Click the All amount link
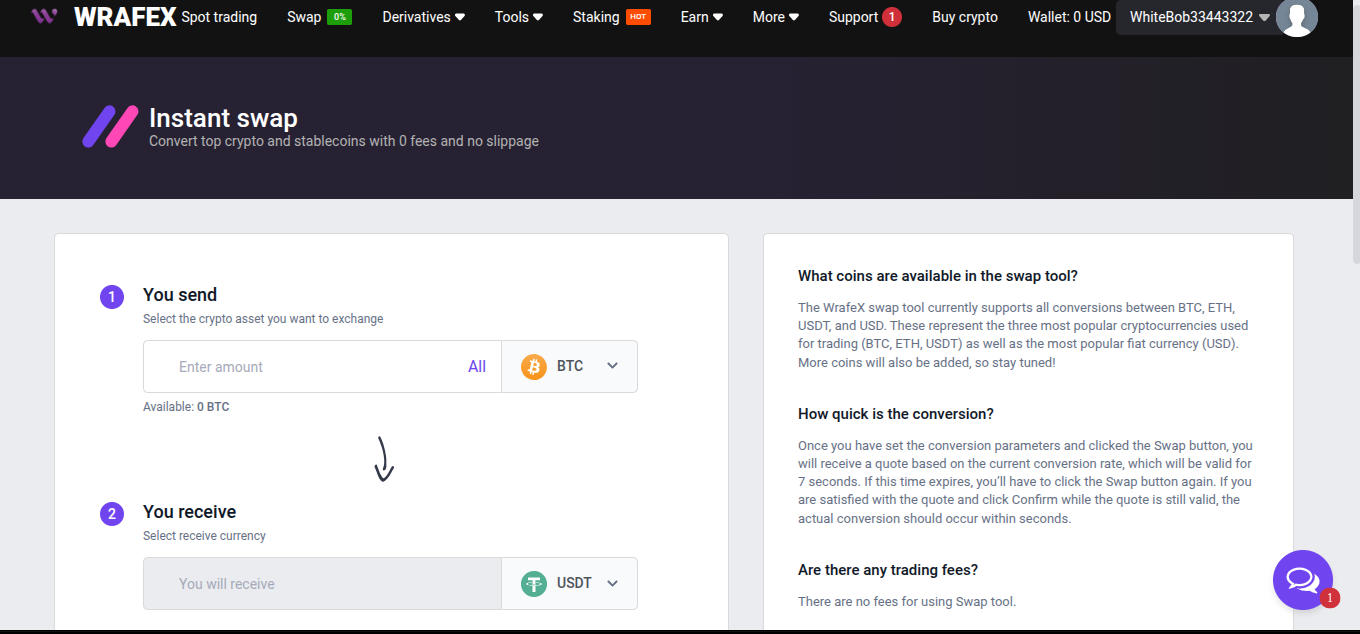The image size is (1360, 634). [477, 366]
